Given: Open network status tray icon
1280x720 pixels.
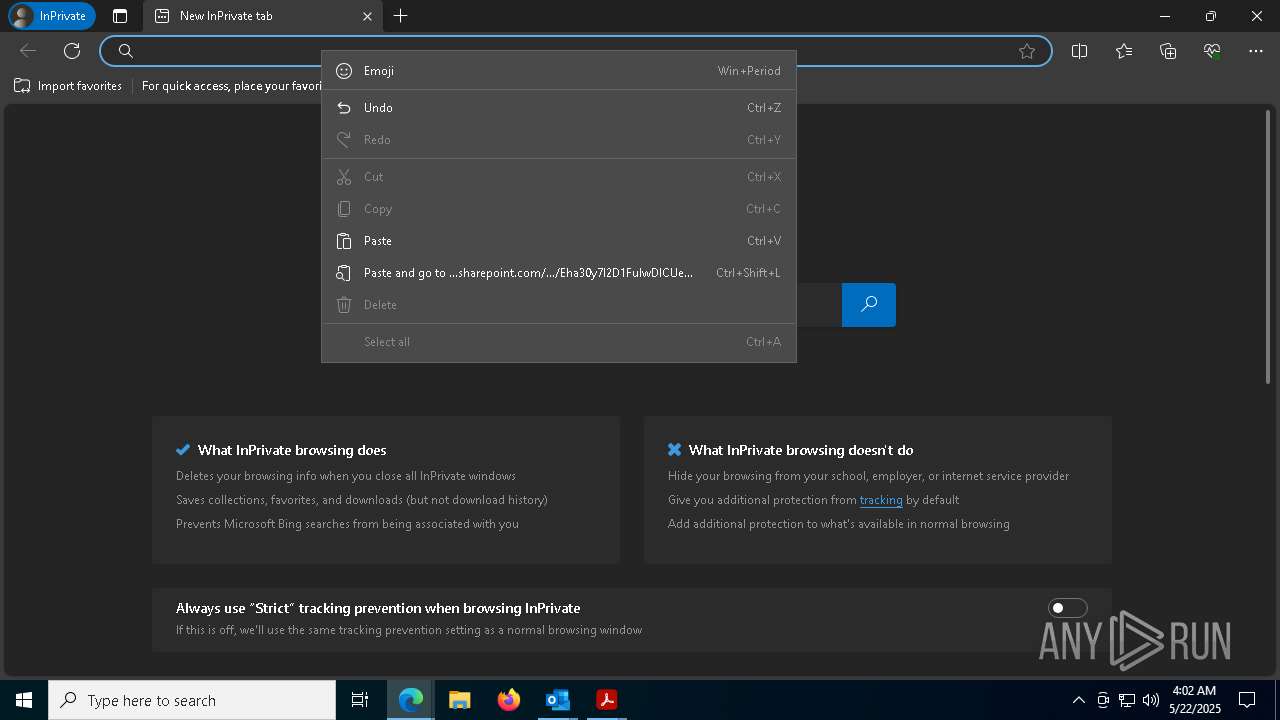Looking at the screenshot, I should (x=1127, y=700).
